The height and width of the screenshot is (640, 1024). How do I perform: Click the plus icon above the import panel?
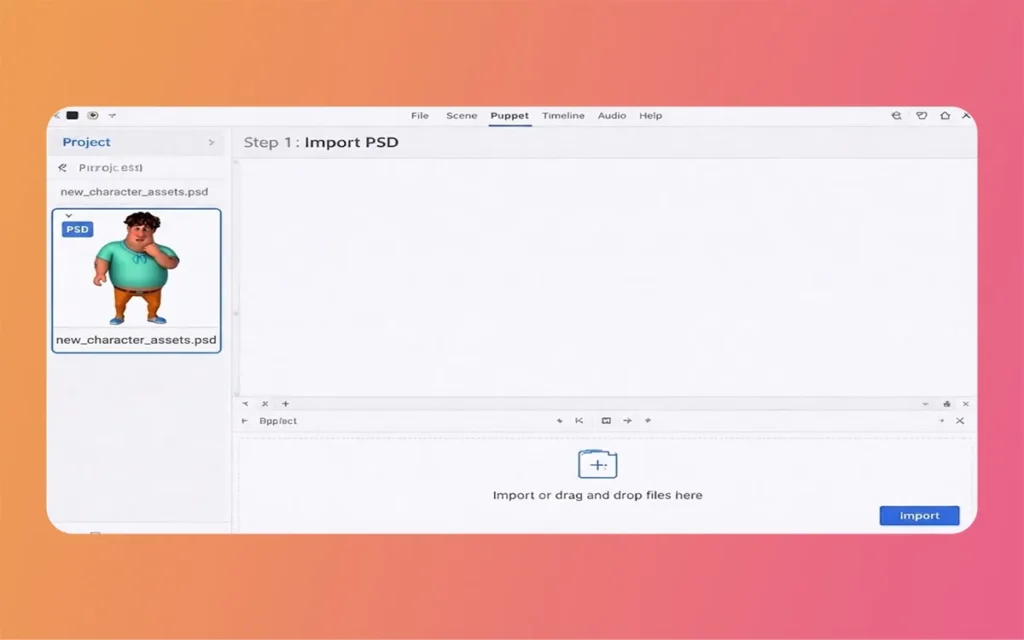click(285, 404)
